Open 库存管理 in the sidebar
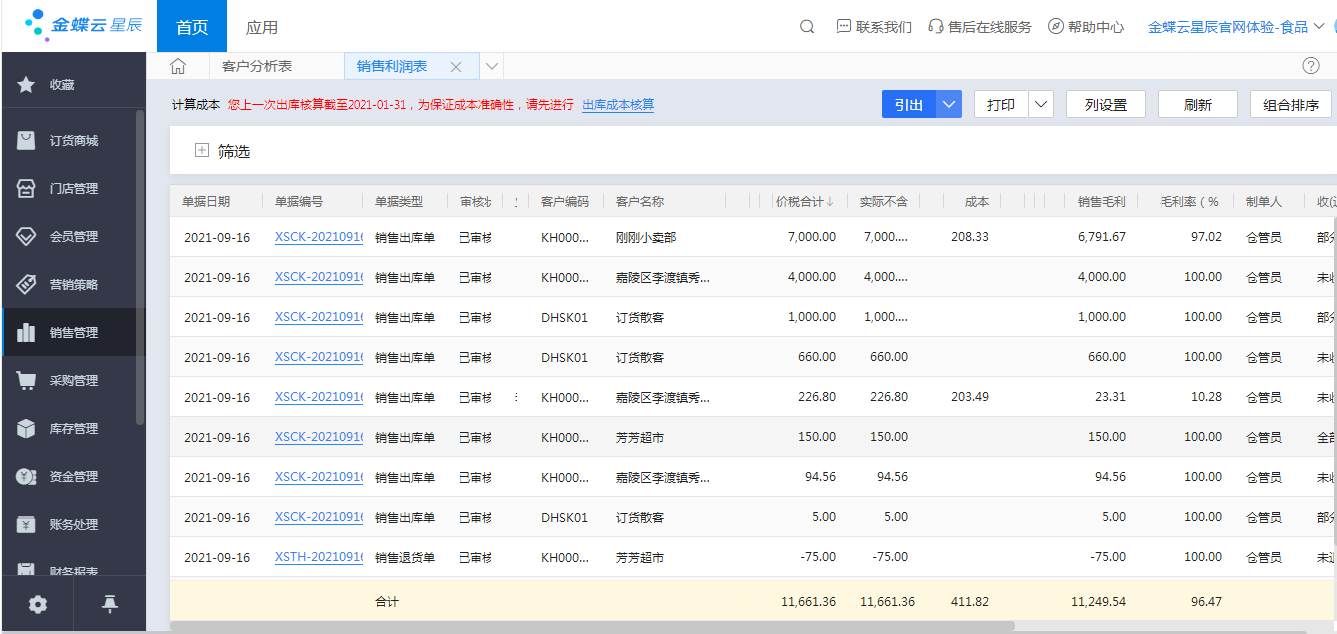The image size is (1337, 634). click(74, 429)
